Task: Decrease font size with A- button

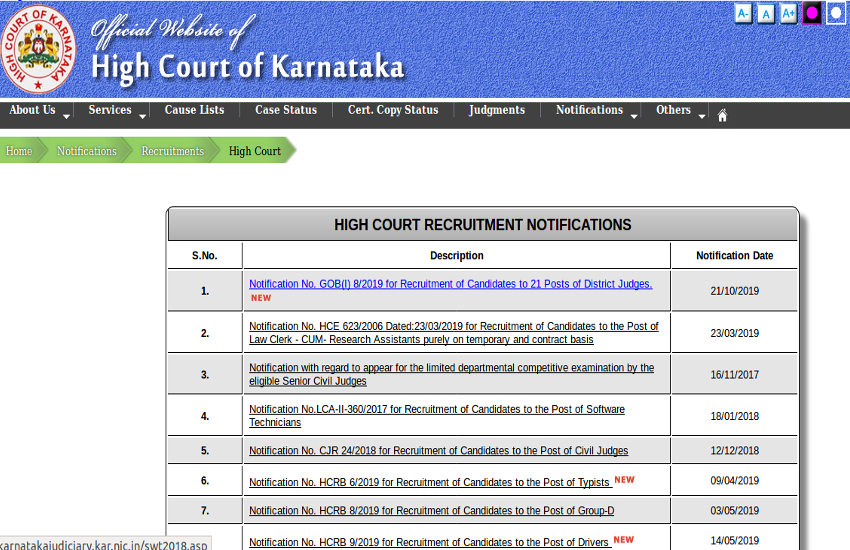Action: 743,13
